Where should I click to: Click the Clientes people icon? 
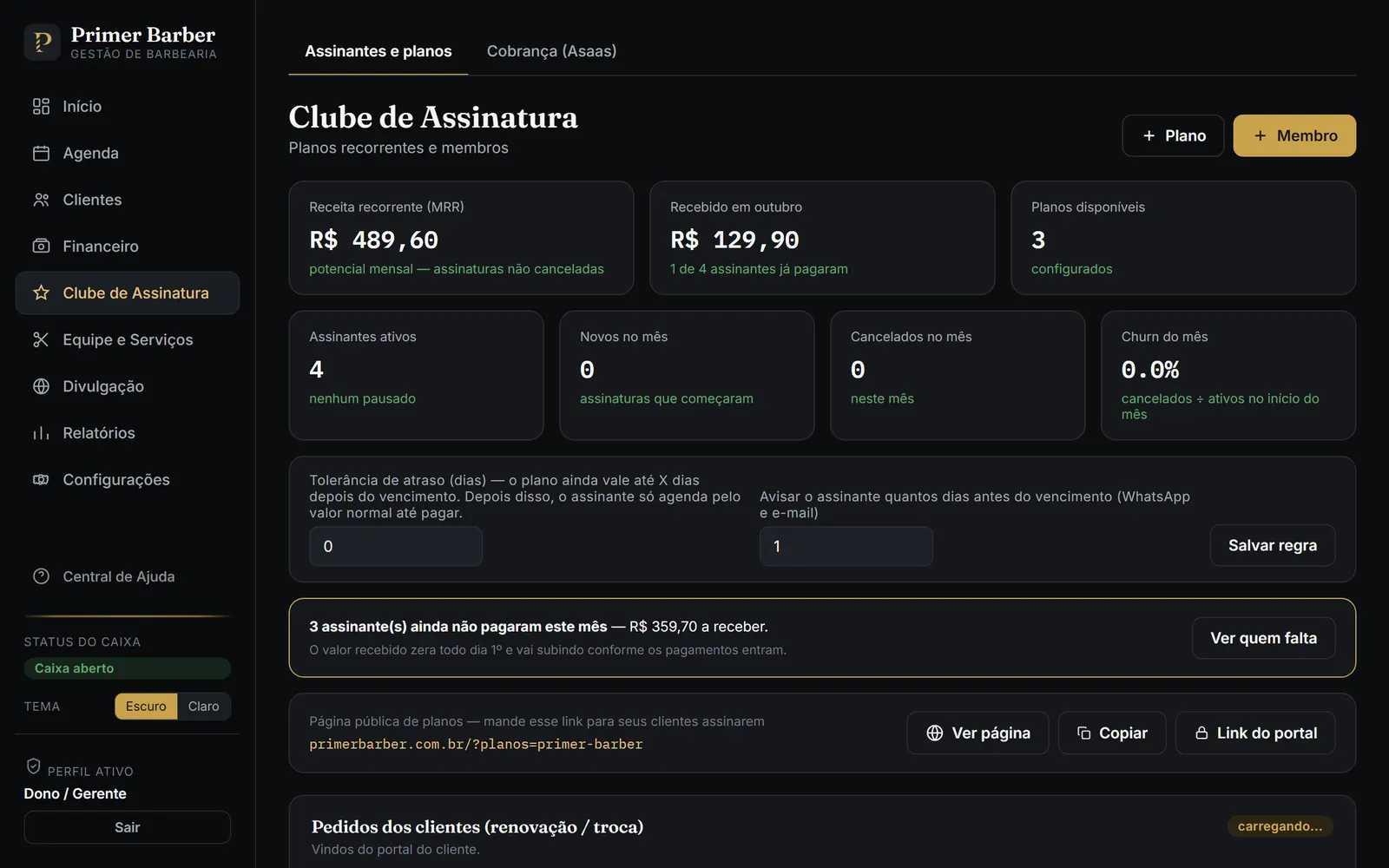click(x=41, y=200)
